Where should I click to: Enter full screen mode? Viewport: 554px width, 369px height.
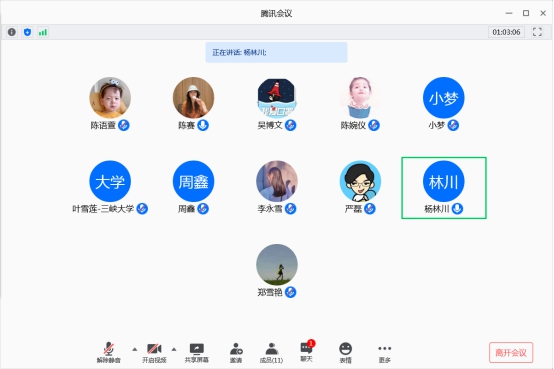click(x=537, y=32)
